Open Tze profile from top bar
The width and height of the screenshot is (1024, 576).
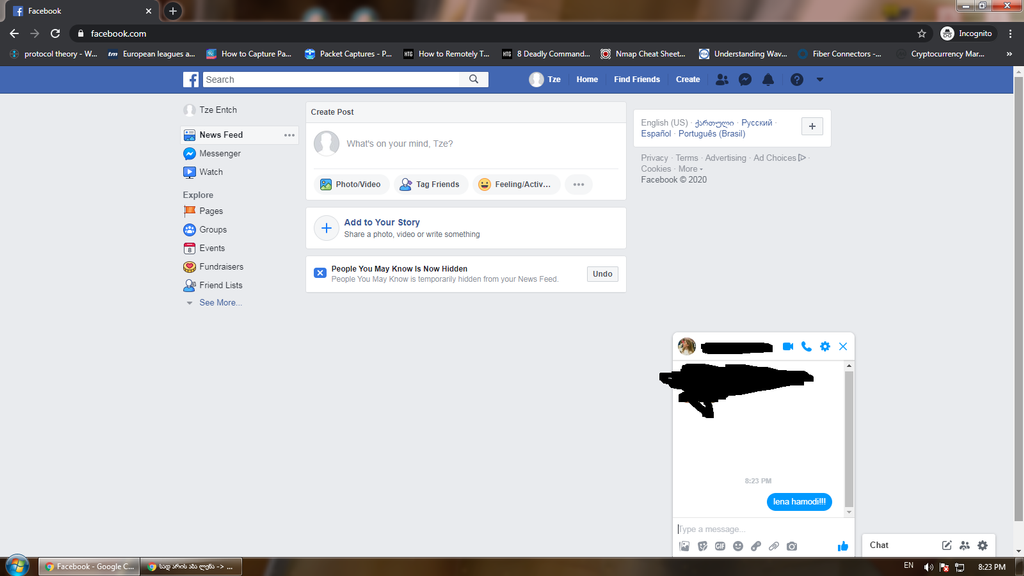(x=545, y=79)
